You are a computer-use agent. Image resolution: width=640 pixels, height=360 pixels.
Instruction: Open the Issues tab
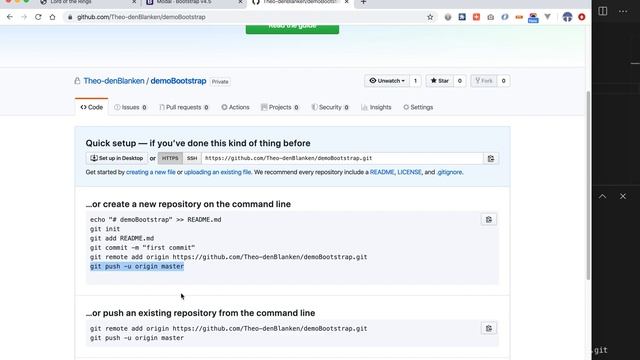[x=130, y=107]
